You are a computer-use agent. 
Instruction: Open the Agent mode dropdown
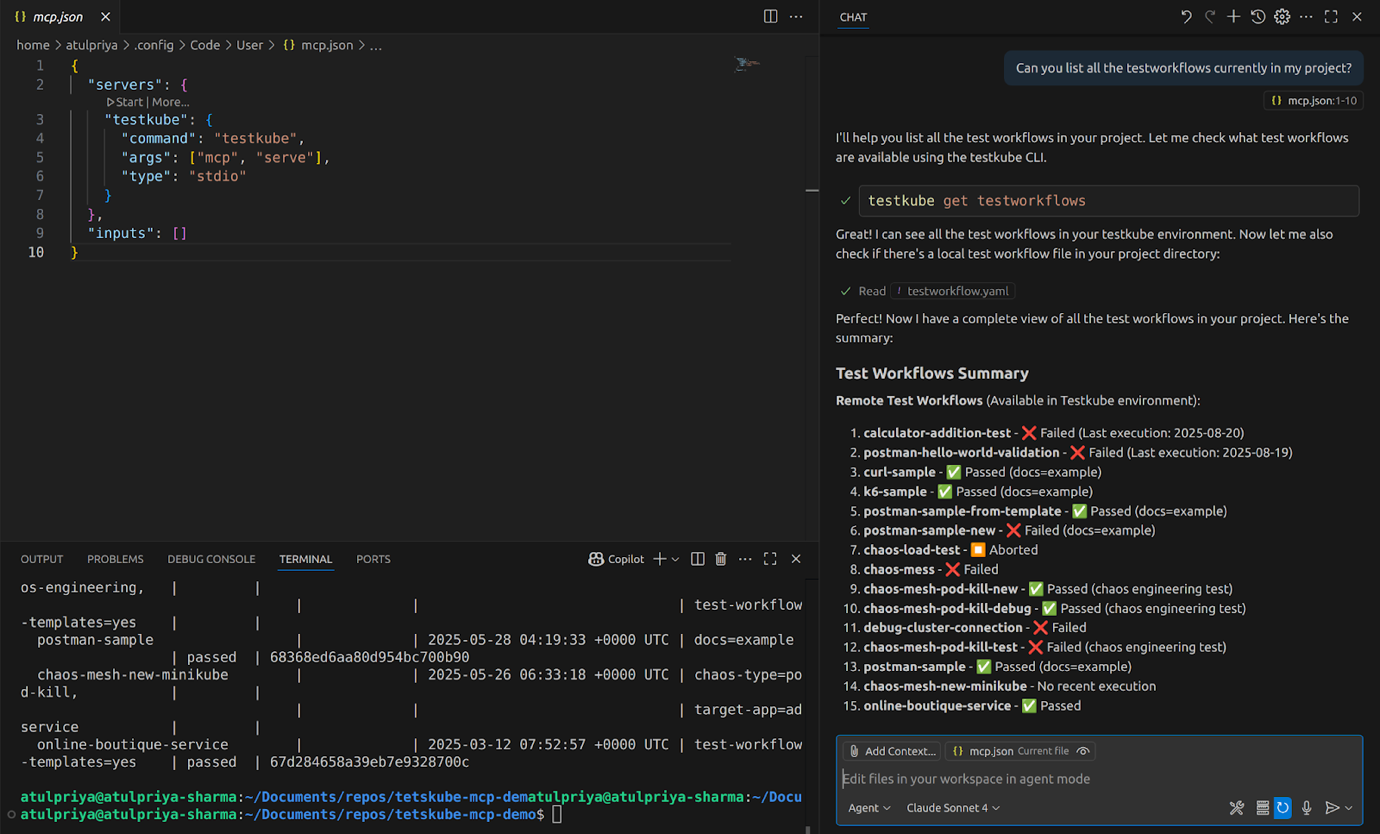pyautogui.click(x=869, y=808)
